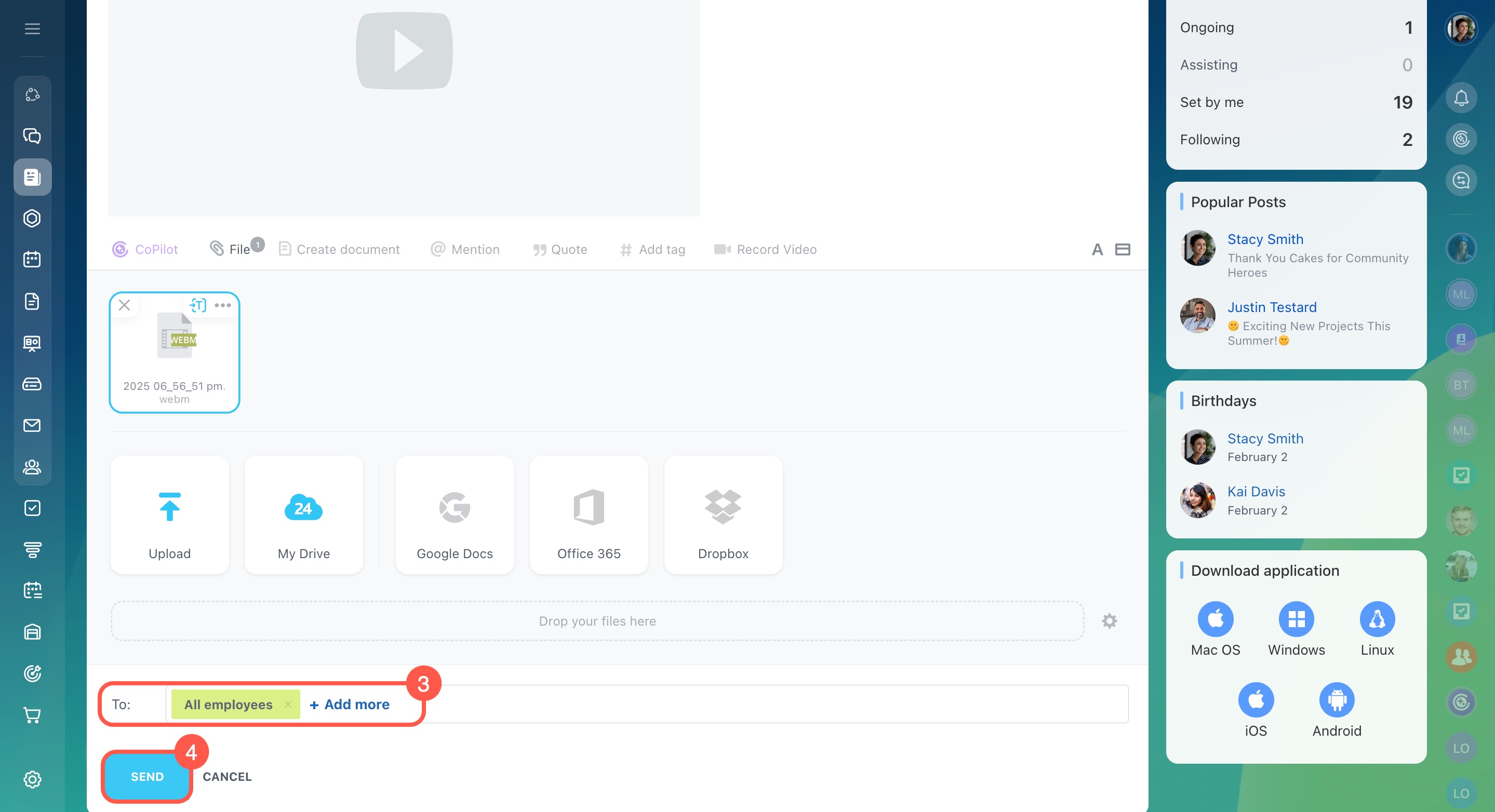Open notifications bell icon

pos(1460,98)
